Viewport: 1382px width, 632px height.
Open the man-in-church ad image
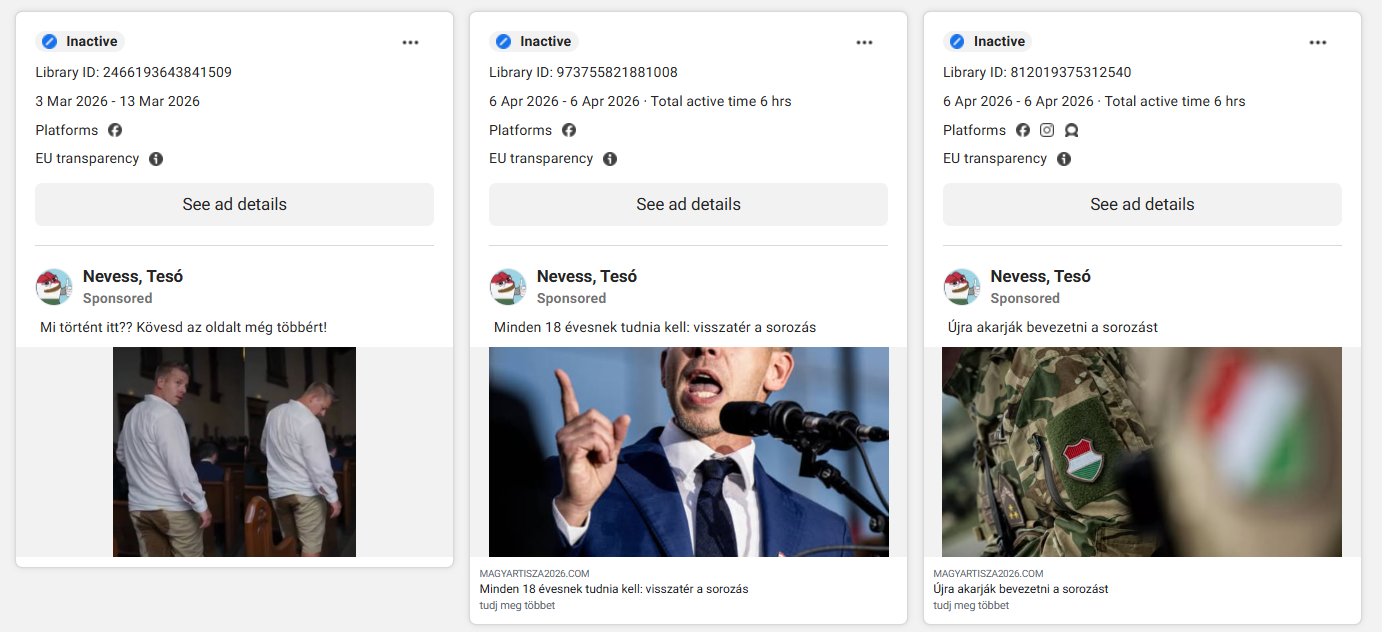pyautogui.click(x=234, y=452)
